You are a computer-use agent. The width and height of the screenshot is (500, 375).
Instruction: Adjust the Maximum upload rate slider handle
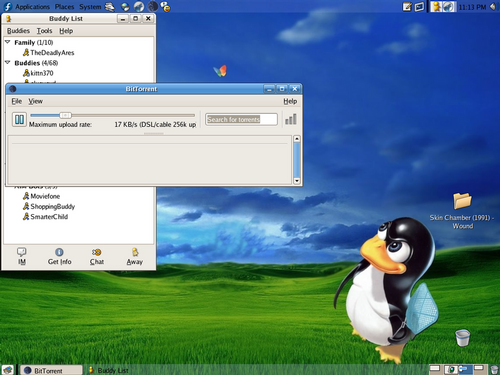click(x=65, y=115)
